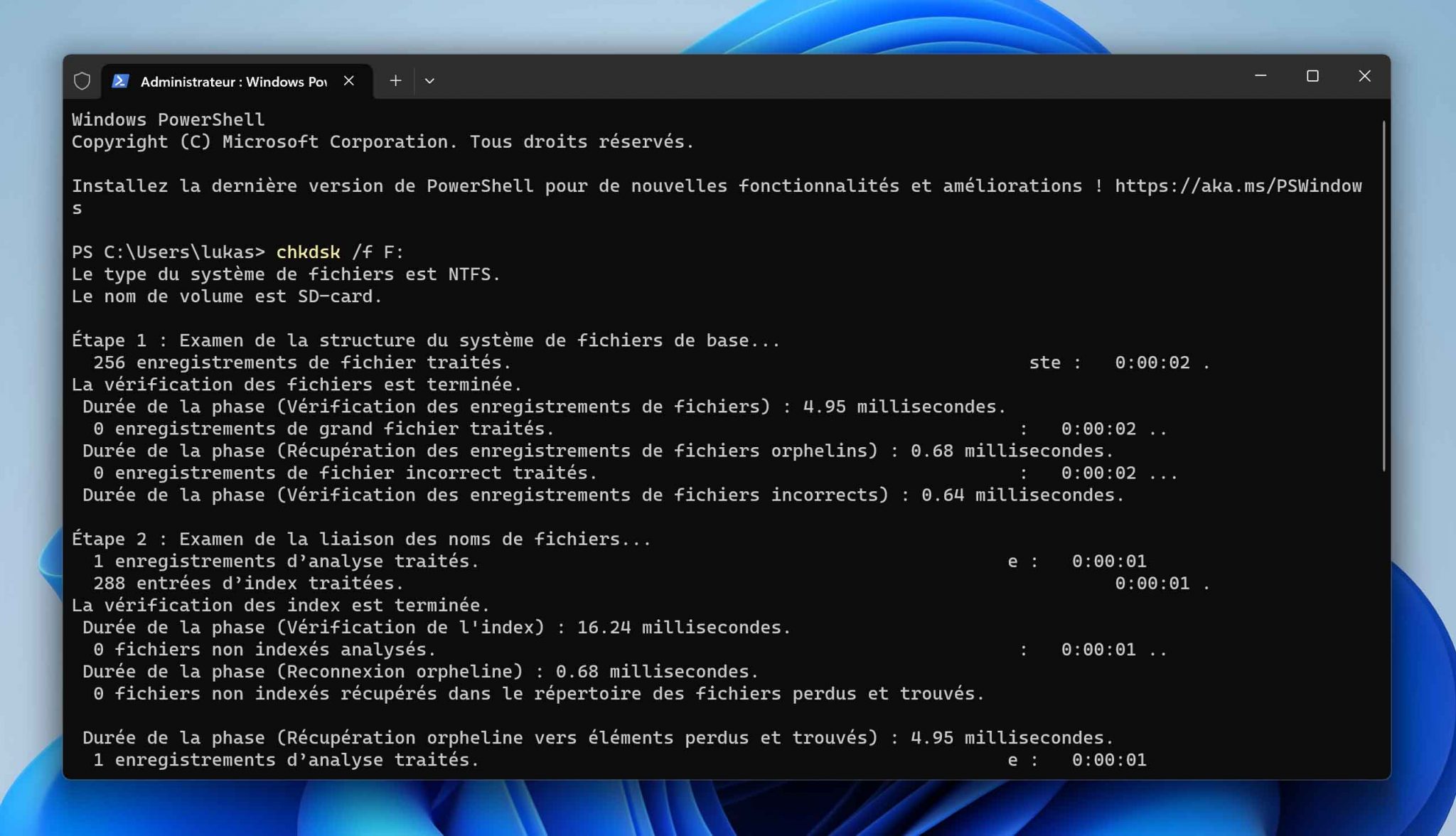
Task: Click '0 enregistrements de fichier incorrect traités.'
Action: click(x=345, y=473)
